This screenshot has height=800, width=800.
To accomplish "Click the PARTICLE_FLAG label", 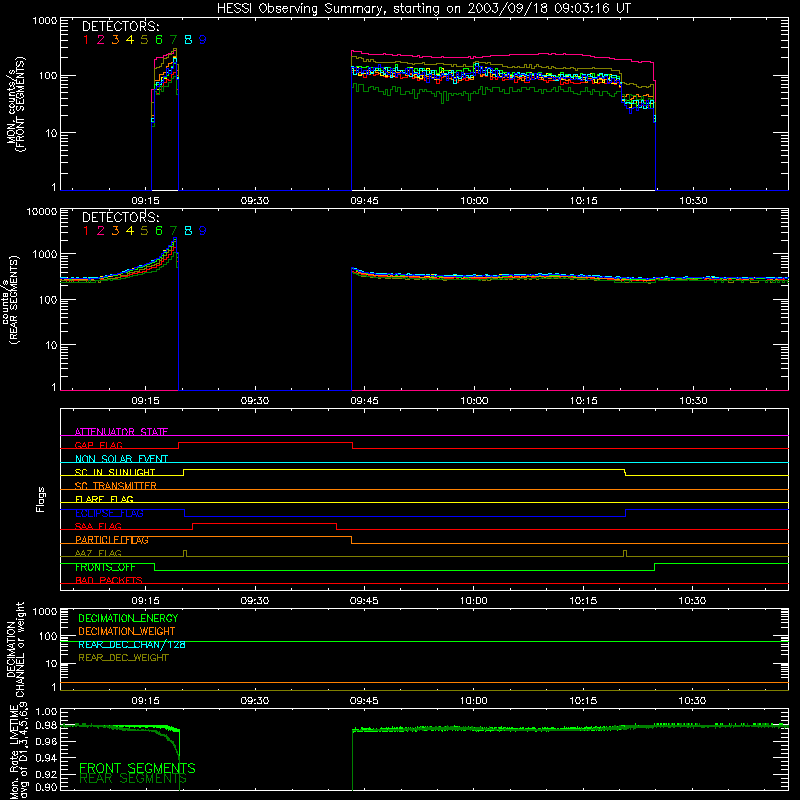I will coord(112,540).
